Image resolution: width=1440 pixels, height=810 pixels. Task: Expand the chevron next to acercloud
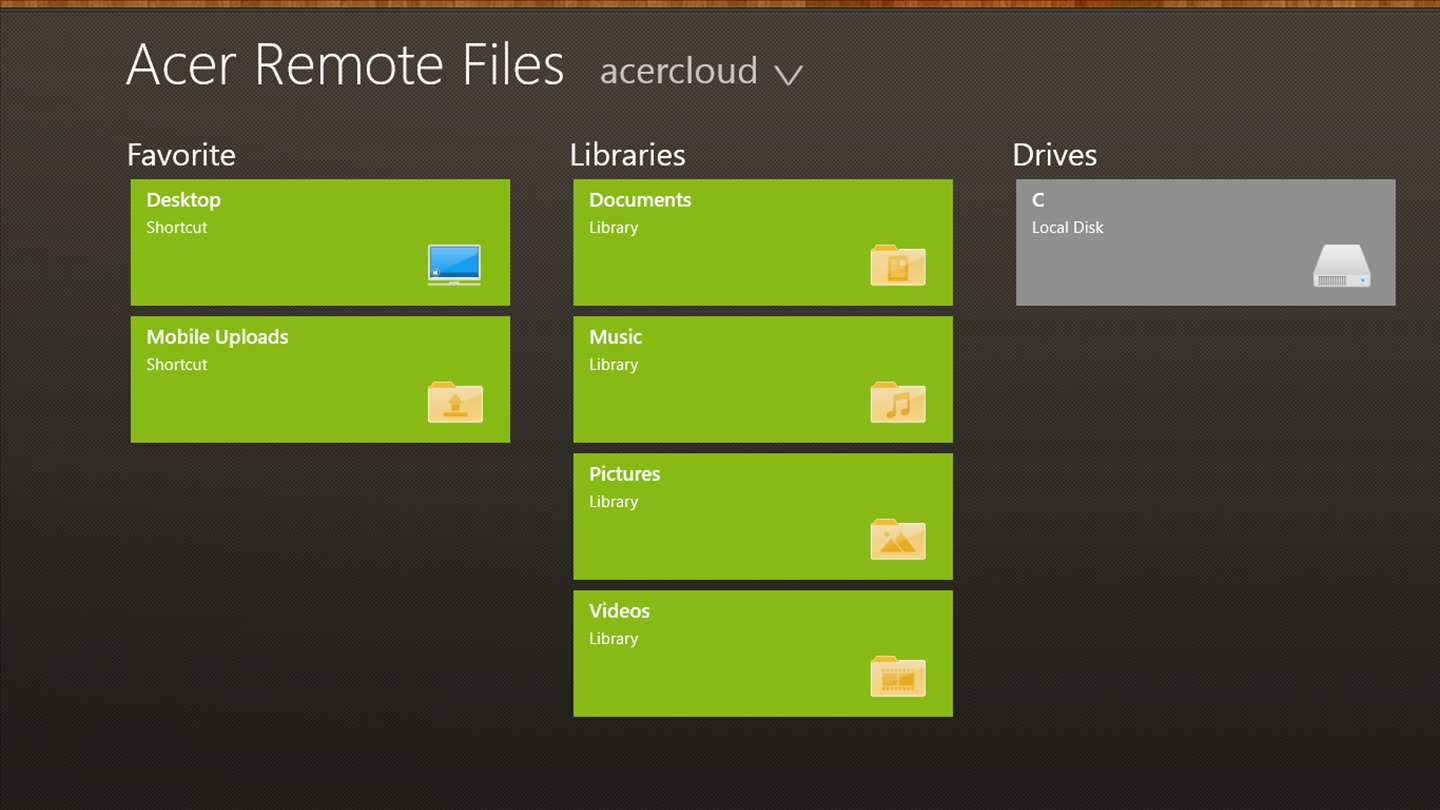[x=788, y=75]
